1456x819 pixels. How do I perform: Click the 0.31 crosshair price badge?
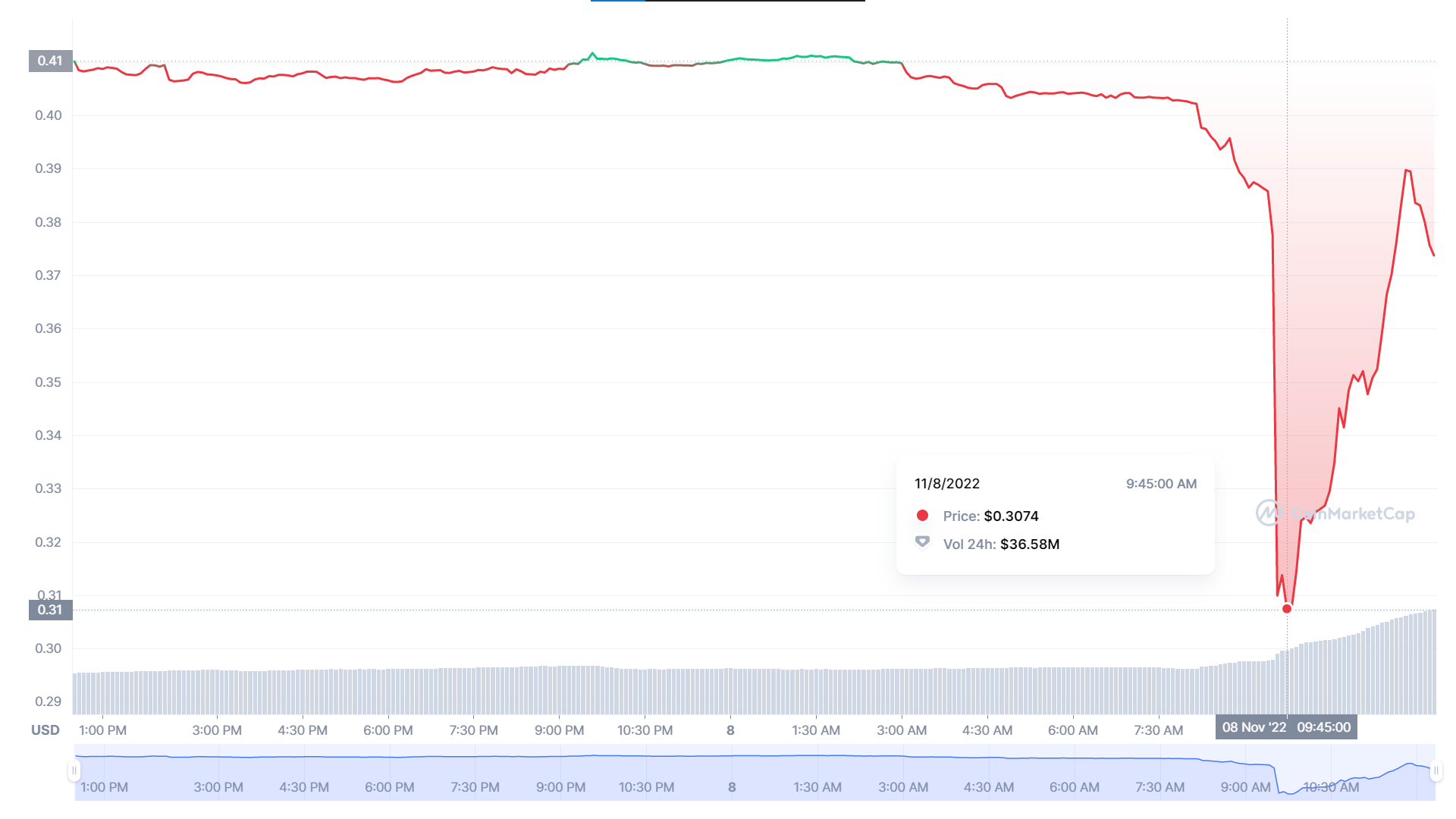tap(50, 610)
